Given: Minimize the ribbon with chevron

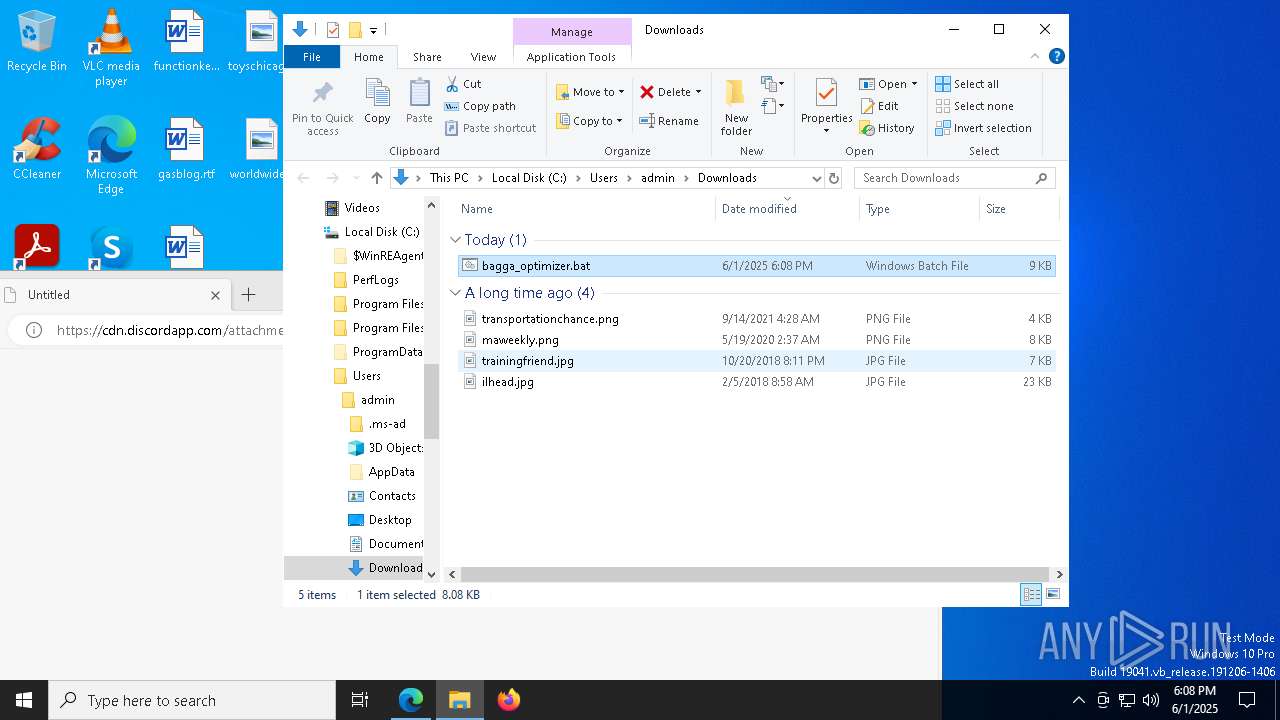Looking at the screenshot, I should coord(1035,56).
